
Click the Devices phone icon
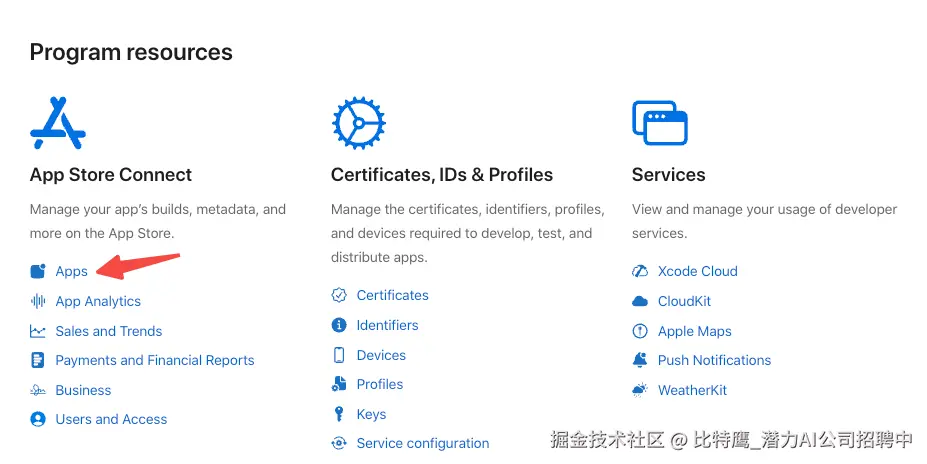coord(339,355)
